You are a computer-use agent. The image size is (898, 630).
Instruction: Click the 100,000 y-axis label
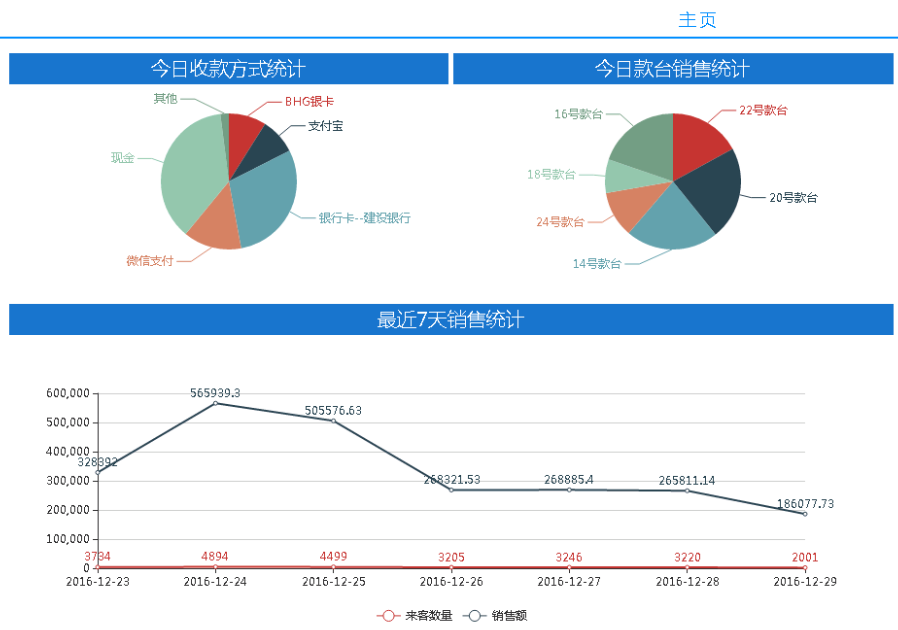point(68,539)
